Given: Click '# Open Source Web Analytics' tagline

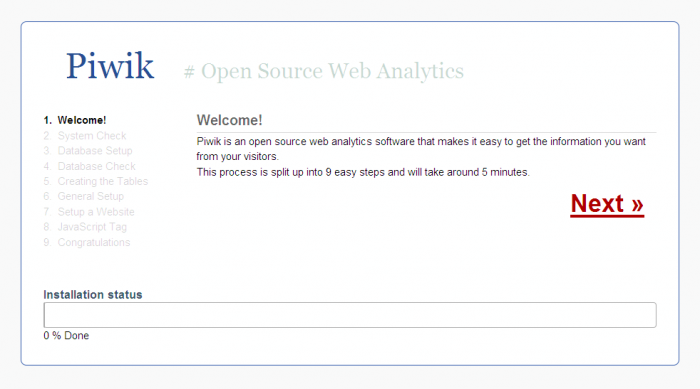Looking at the screenshot, I should [x=324, y=71].
